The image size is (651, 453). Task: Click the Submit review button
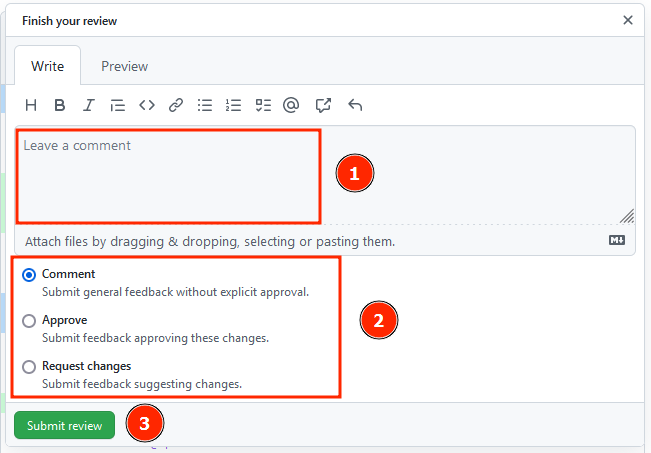[x=64, y=425]
